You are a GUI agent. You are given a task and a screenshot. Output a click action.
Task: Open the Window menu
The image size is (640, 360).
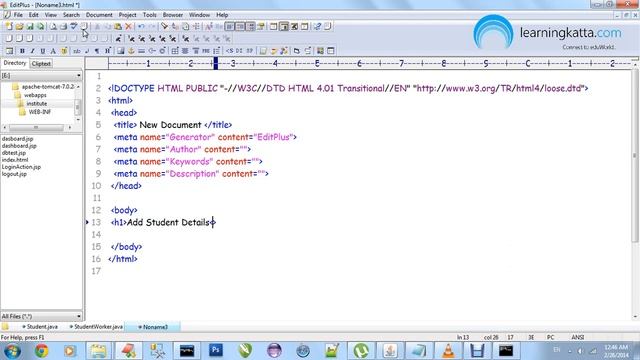coord(199,15)
